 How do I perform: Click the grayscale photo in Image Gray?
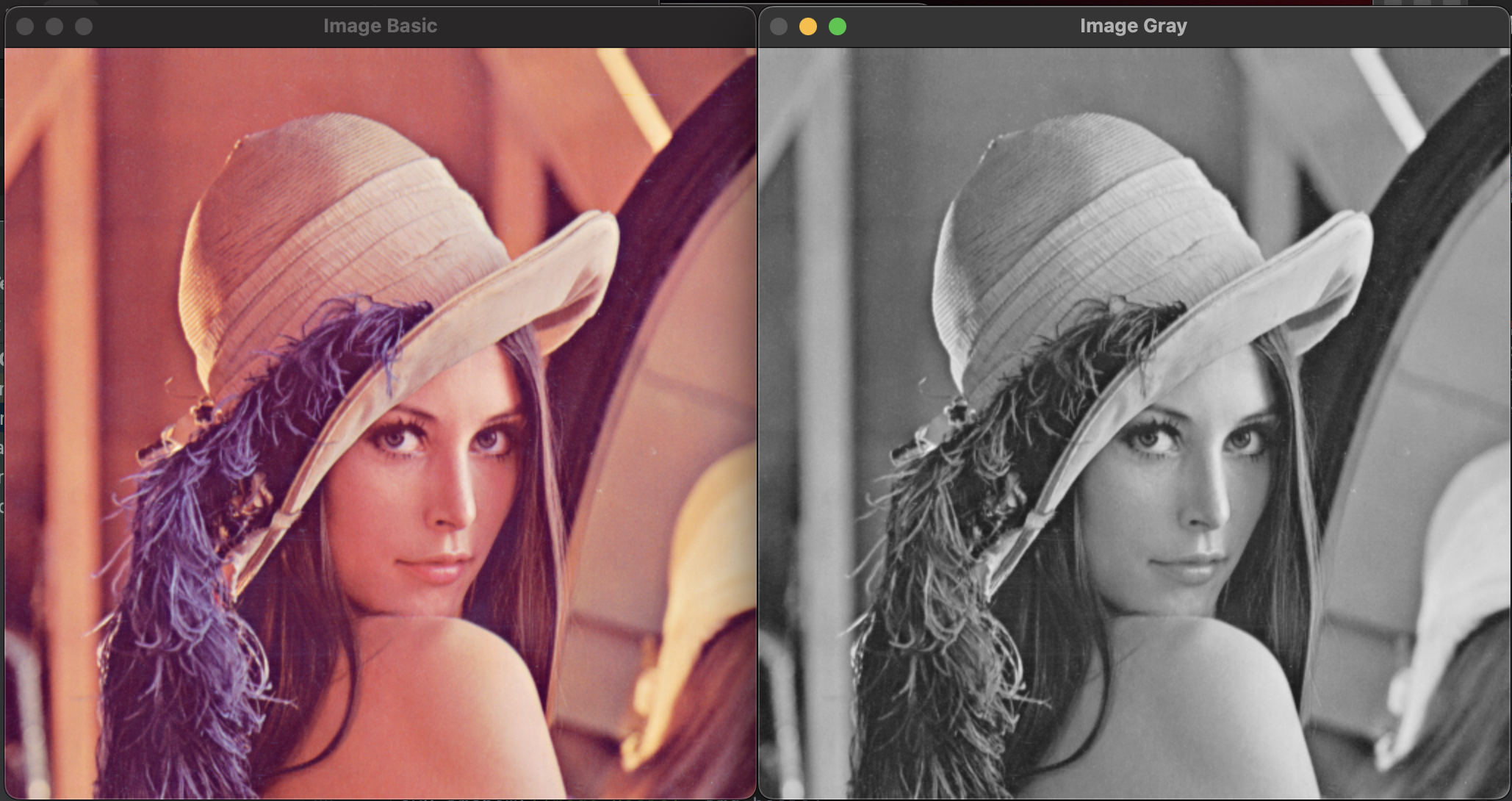1133,423
